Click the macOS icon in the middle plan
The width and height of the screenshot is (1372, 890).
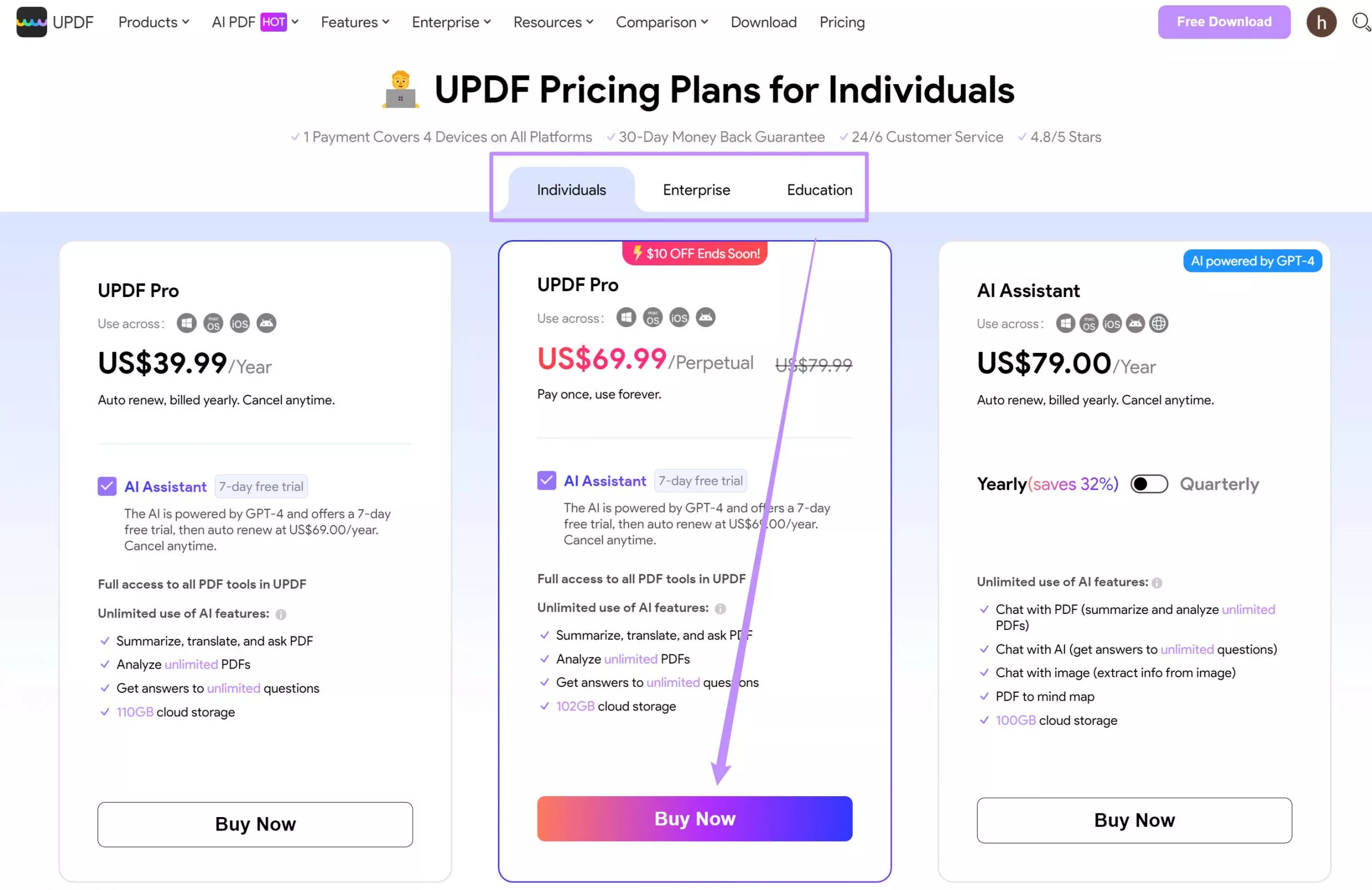652,317
